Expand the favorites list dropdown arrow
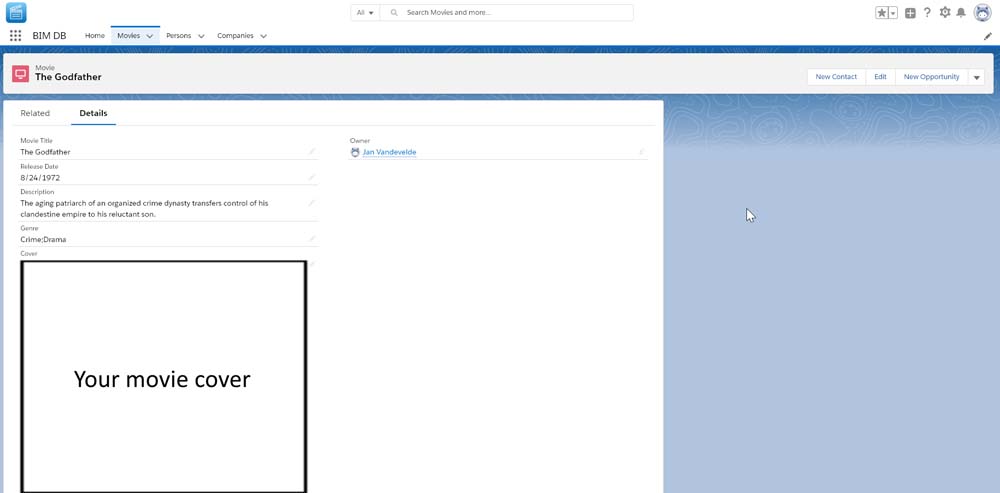The image size is (1000, 493). coord(893,13)
